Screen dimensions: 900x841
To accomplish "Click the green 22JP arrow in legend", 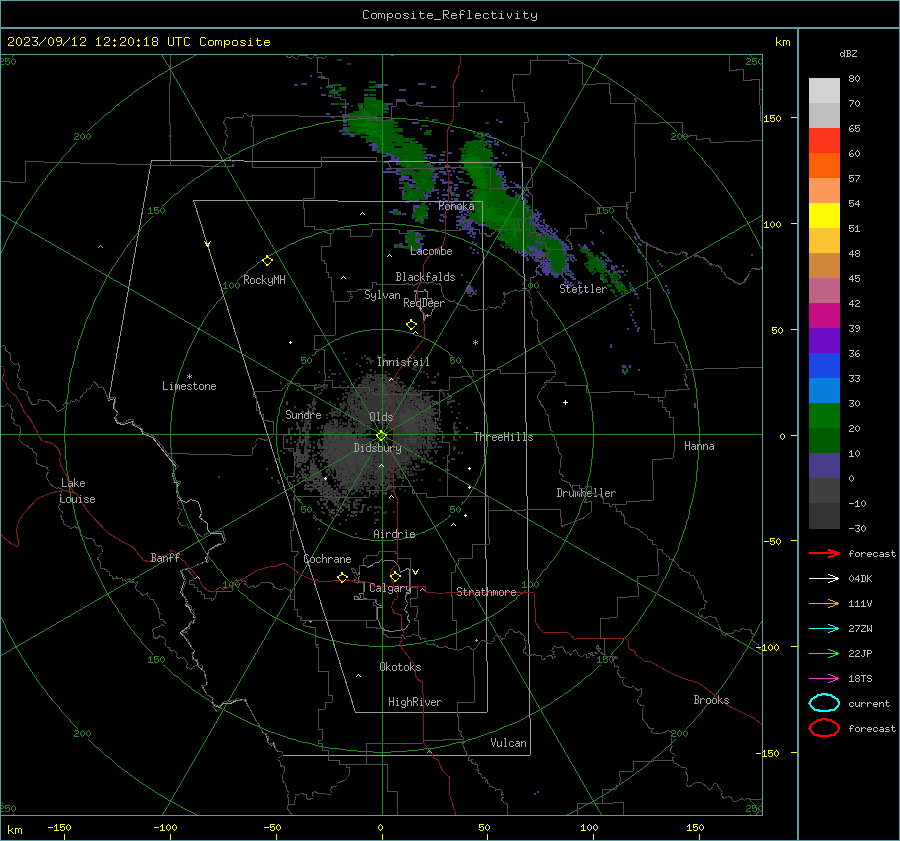I will [x=824, y=653].
